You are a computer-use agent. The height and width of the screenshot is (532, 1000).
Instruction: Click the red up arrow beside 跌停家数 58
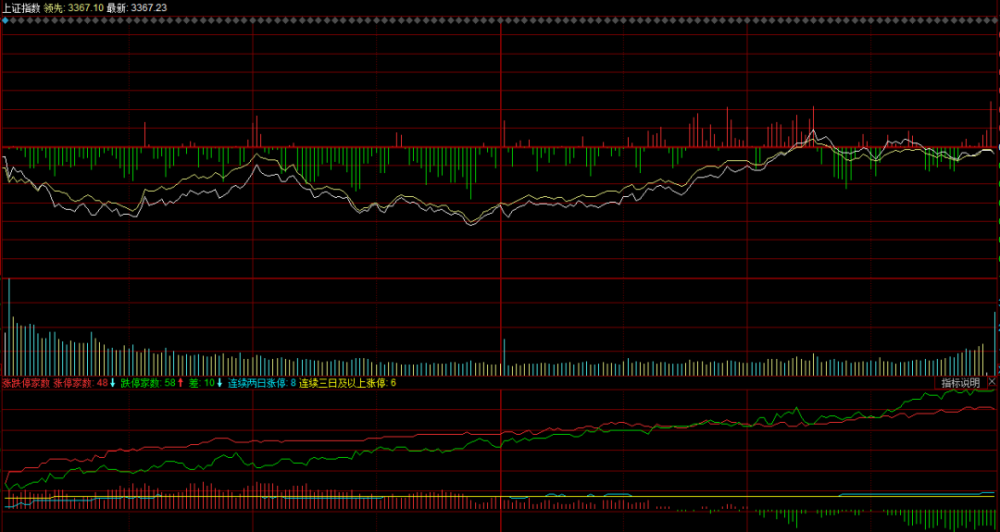point(180,383)
